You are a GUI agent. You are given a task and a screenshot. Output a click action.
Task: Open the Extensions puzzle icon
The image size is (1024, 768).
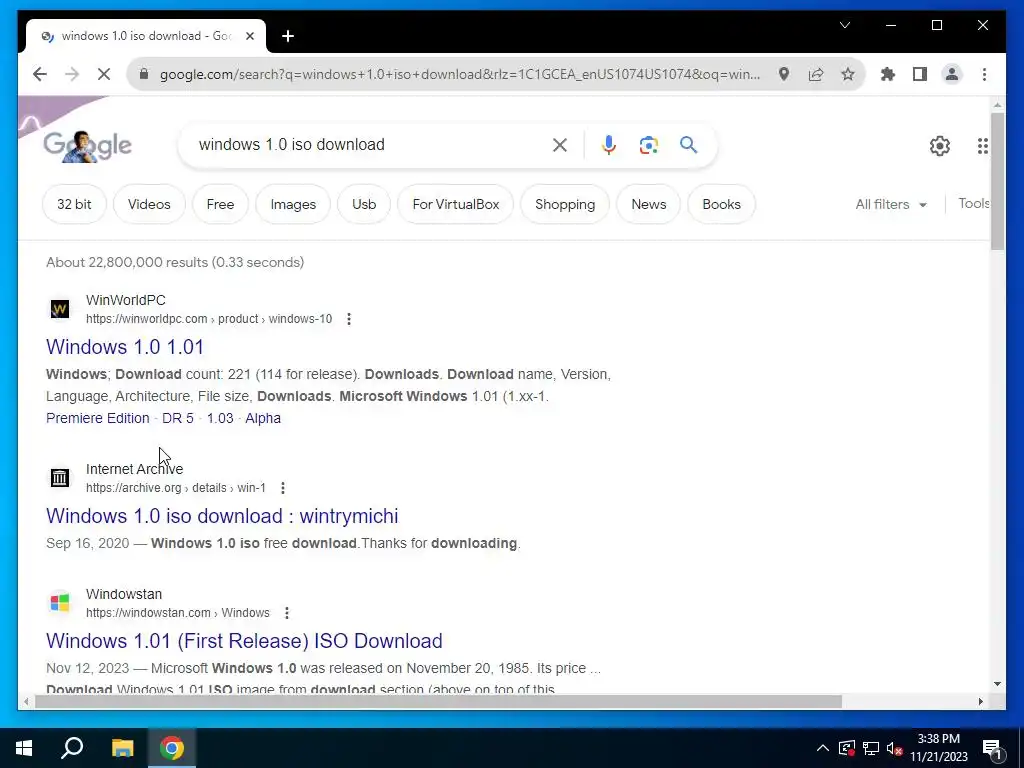(x=888, y=74)
